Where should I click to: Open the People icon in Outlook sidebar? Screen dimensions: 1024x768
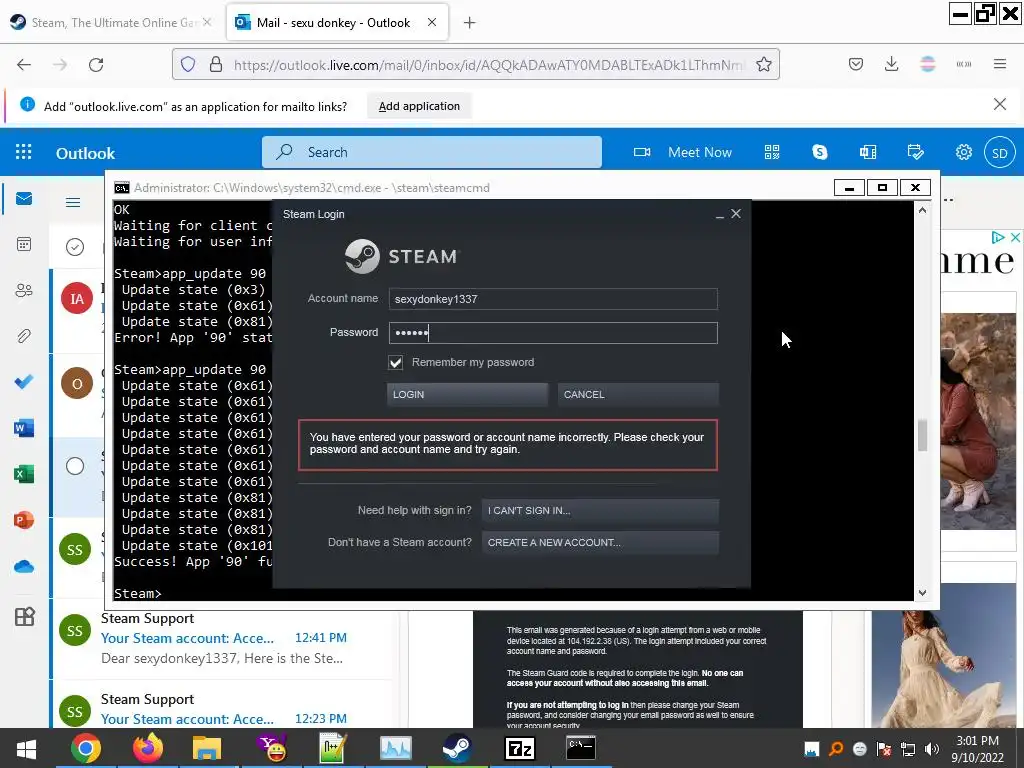(24, 290)
